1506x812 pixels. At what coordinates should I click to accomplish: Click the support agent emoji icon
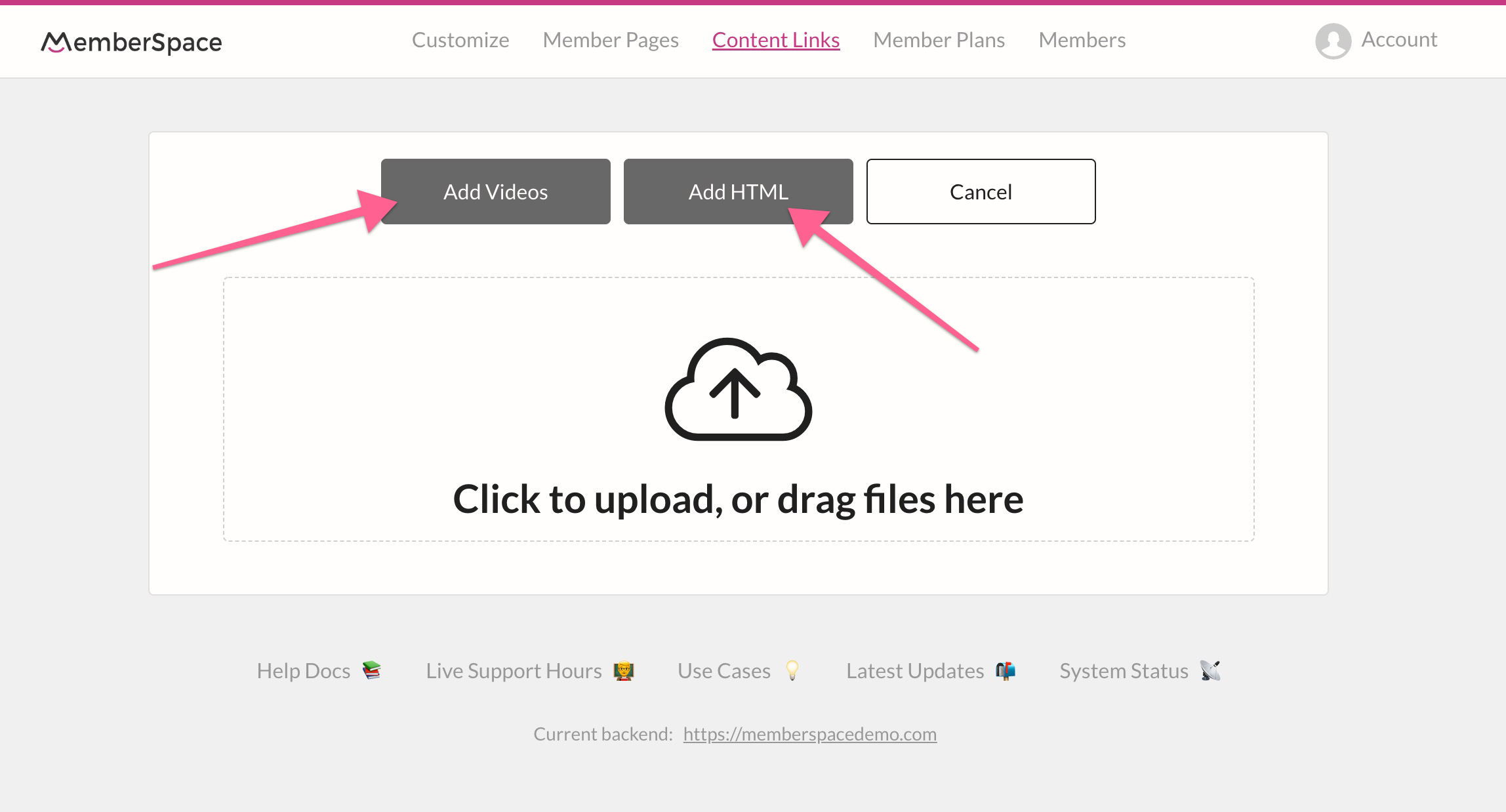tap(624, 670)
